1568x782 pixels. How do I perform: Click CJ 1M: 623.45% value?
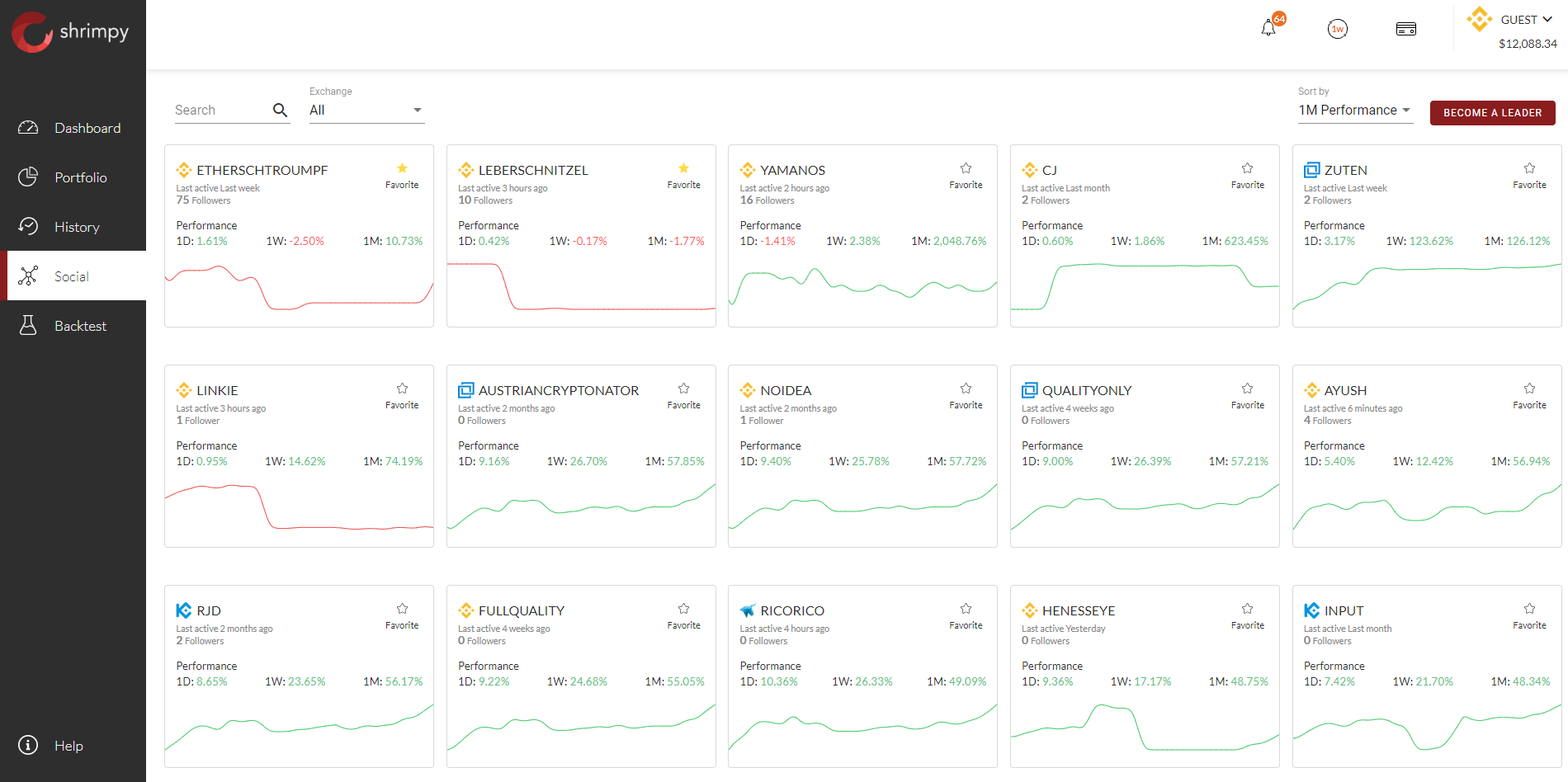(x=1235, y=241)
